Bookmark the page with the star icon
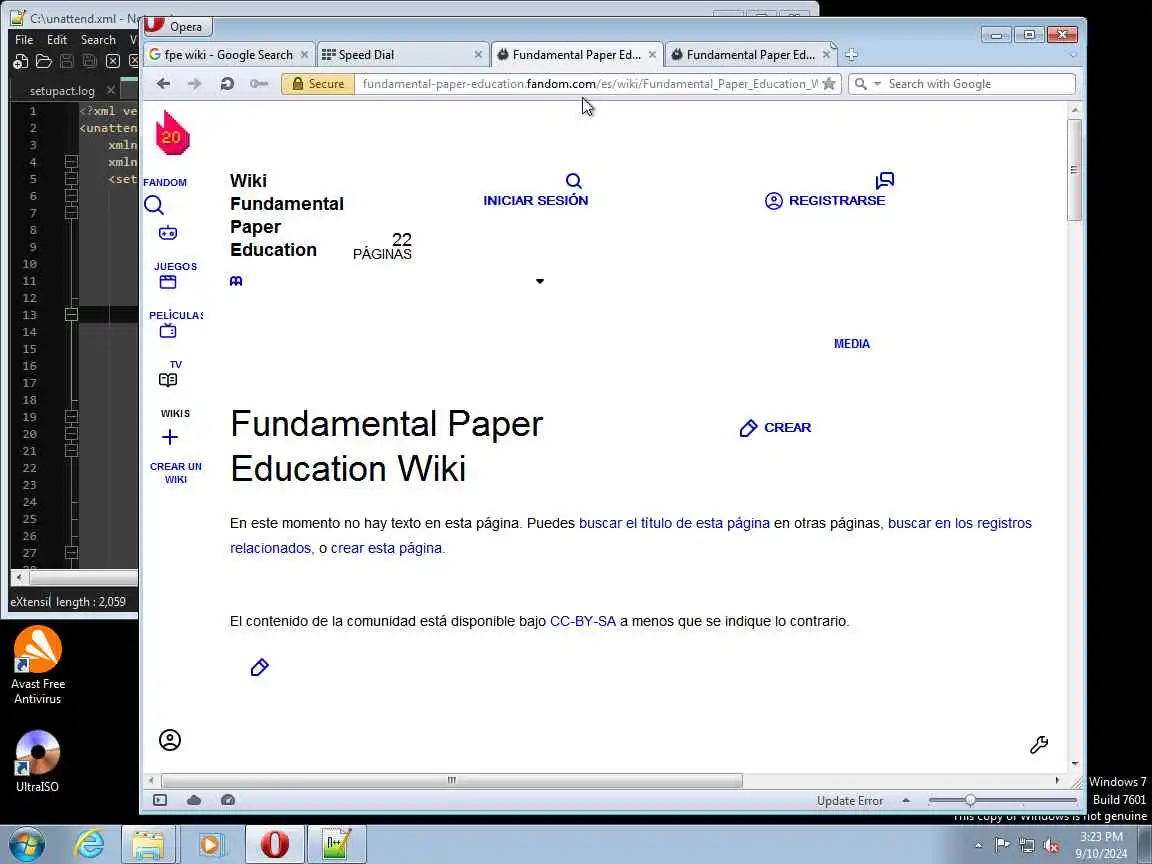 click(x=829, y=84)
